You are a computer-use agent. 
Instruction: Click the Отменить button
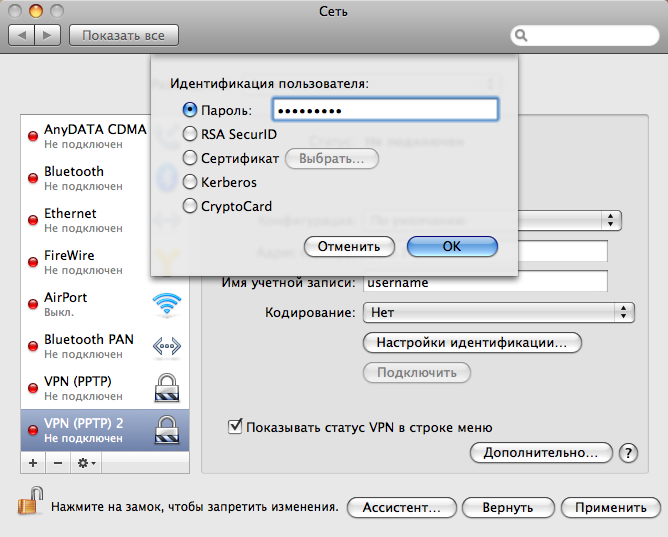pos(349,247)
